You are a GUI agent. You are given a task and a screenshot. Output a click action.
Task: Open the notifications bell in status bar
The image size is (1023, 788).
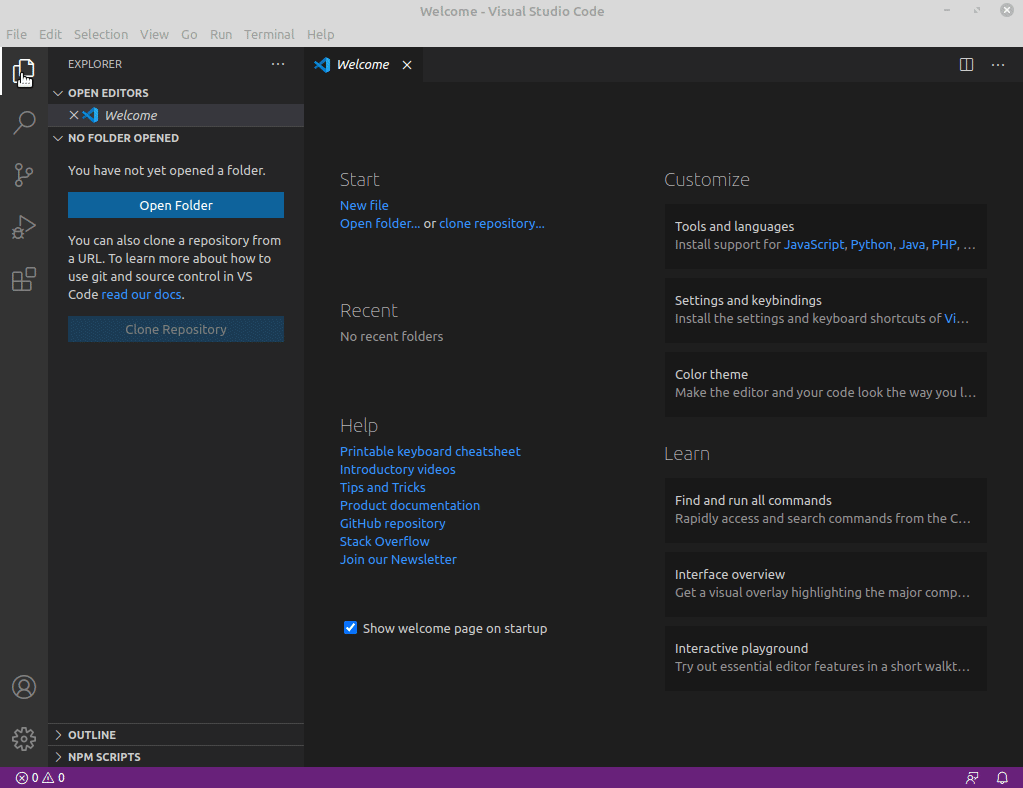pyautogui.click(x=1002, y=778)
